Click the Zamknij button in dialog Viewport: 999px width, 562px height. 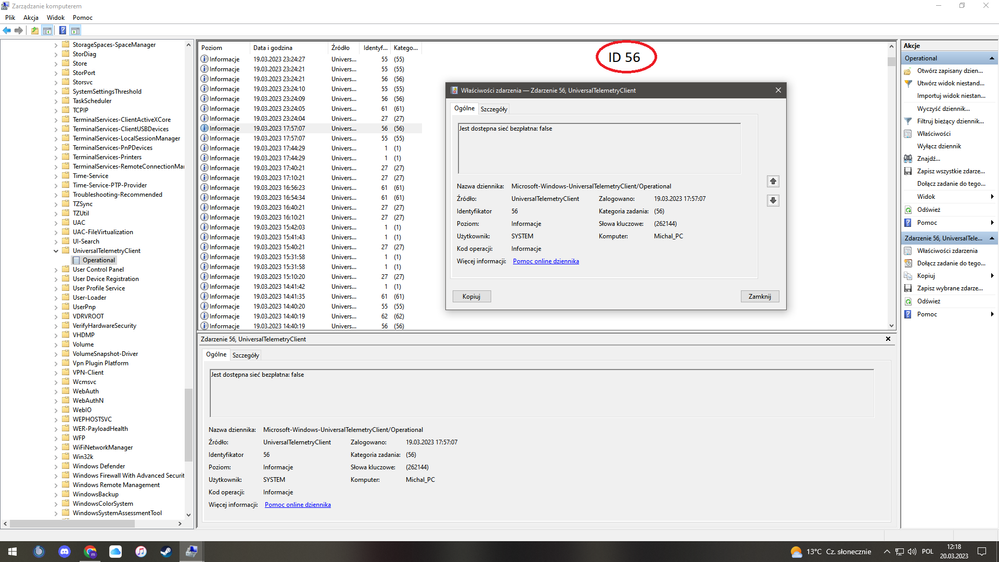coord(759,297)
